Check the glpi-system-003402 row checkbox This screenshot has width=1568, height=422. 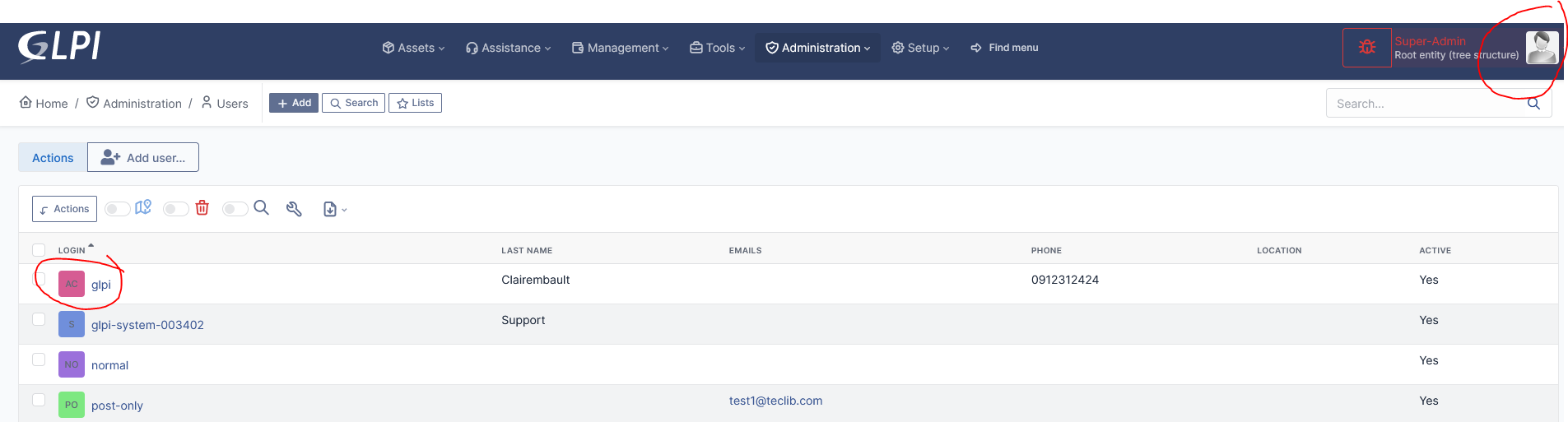[x=39, y=319]
